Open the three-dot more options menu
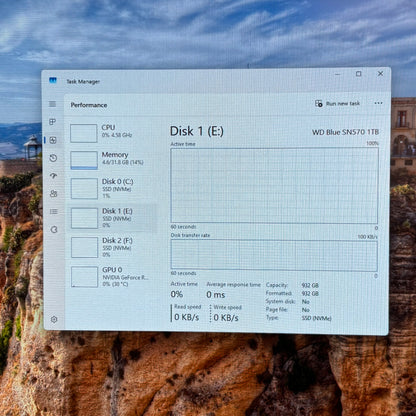The height and width of the screenshot is (416, 416). click(x=378, y=103)
